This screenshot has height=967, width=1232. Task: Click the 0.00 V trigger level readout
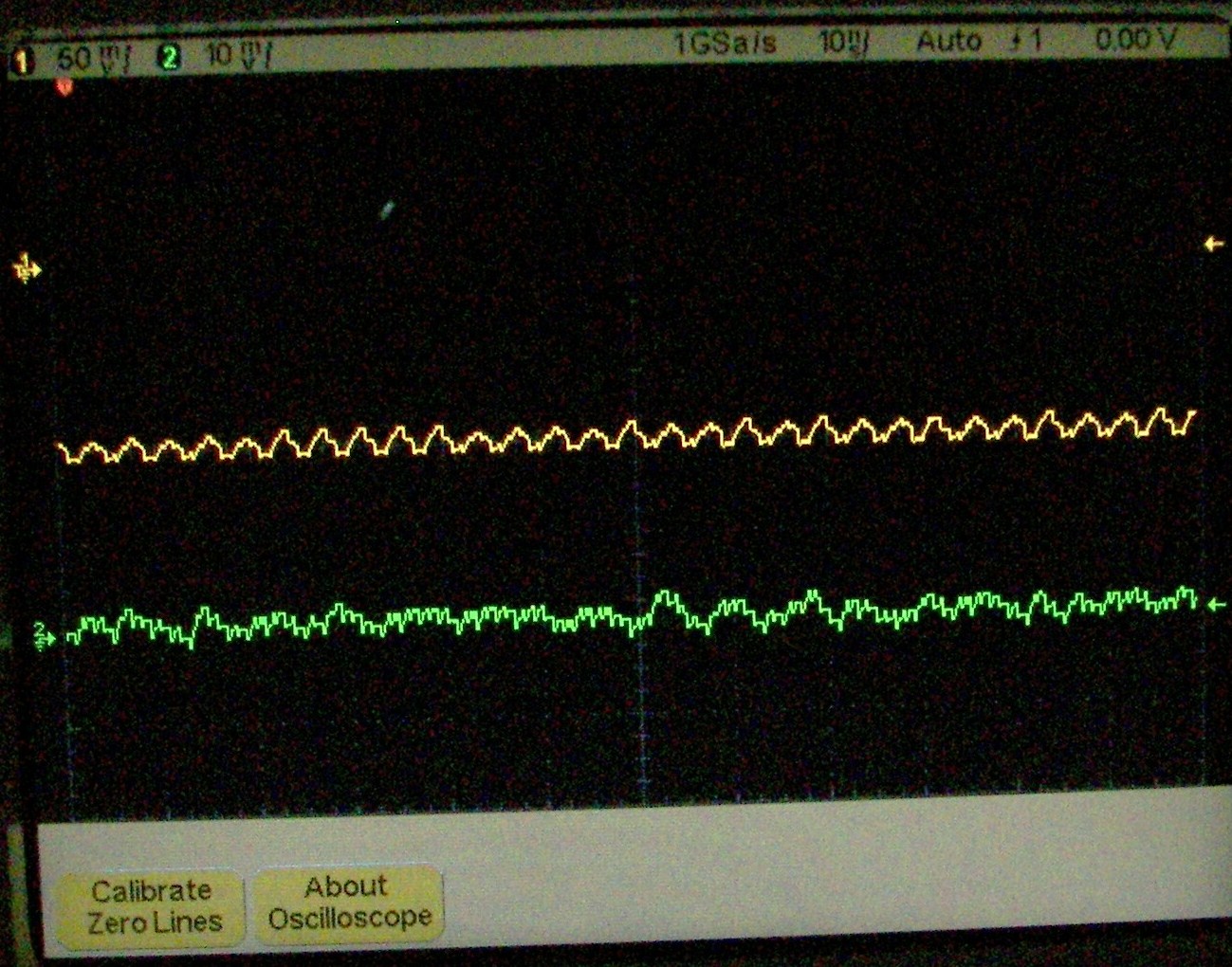(1135, 40)
